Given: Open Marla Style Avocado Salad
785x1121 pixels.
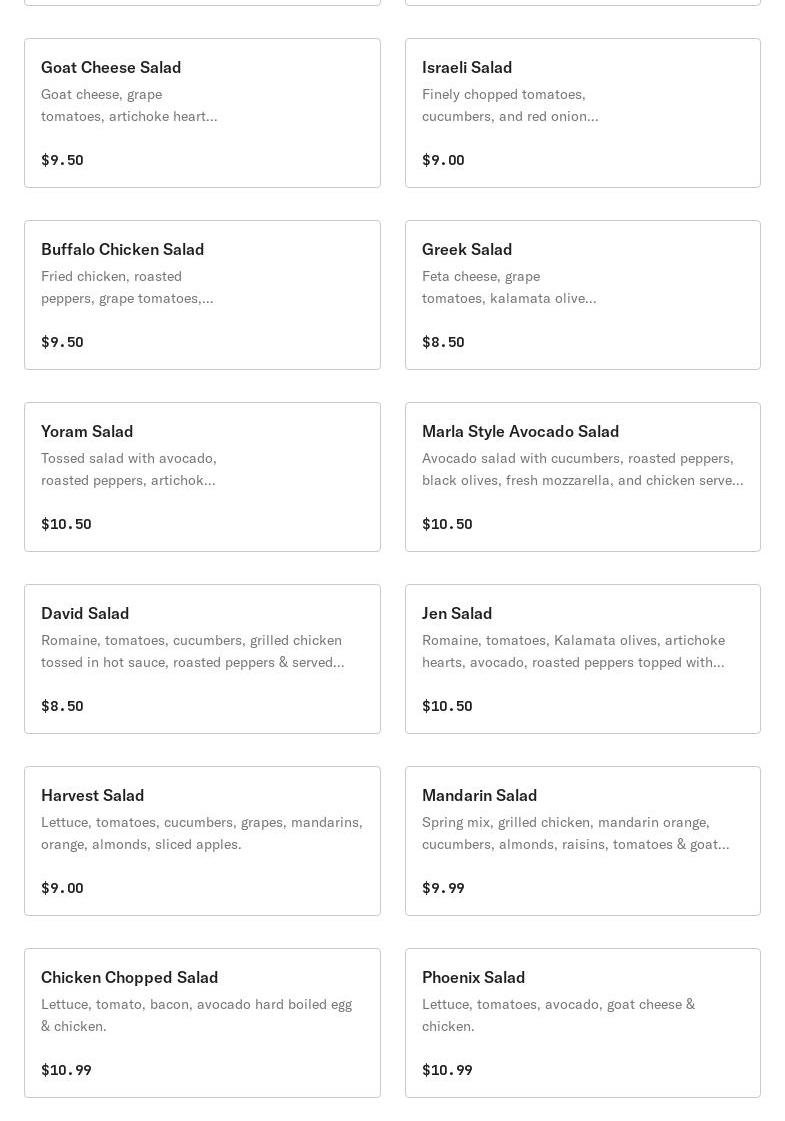Looking at the screenshot, I should click(583, 477).
